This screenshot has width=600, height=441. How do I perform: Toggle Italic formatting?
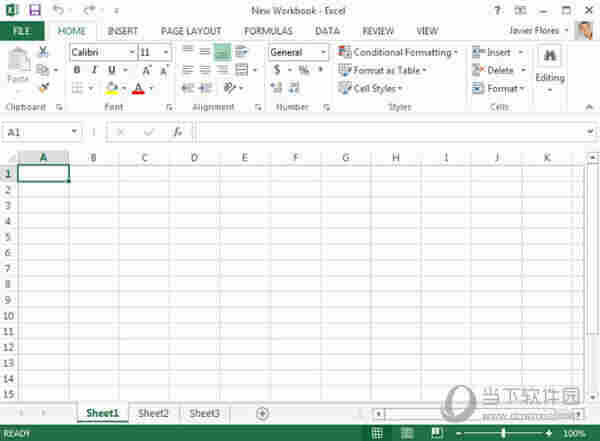pos(94,70)
